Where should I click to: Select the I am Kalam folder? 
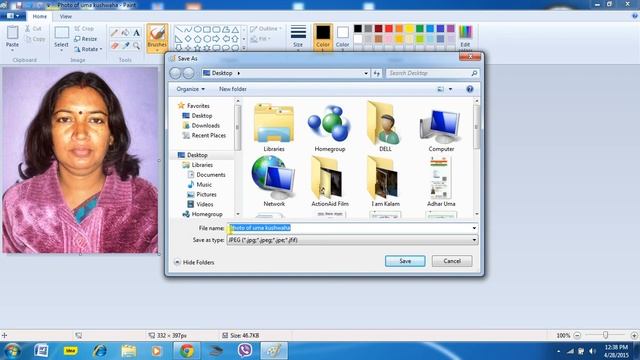(385, 181)
